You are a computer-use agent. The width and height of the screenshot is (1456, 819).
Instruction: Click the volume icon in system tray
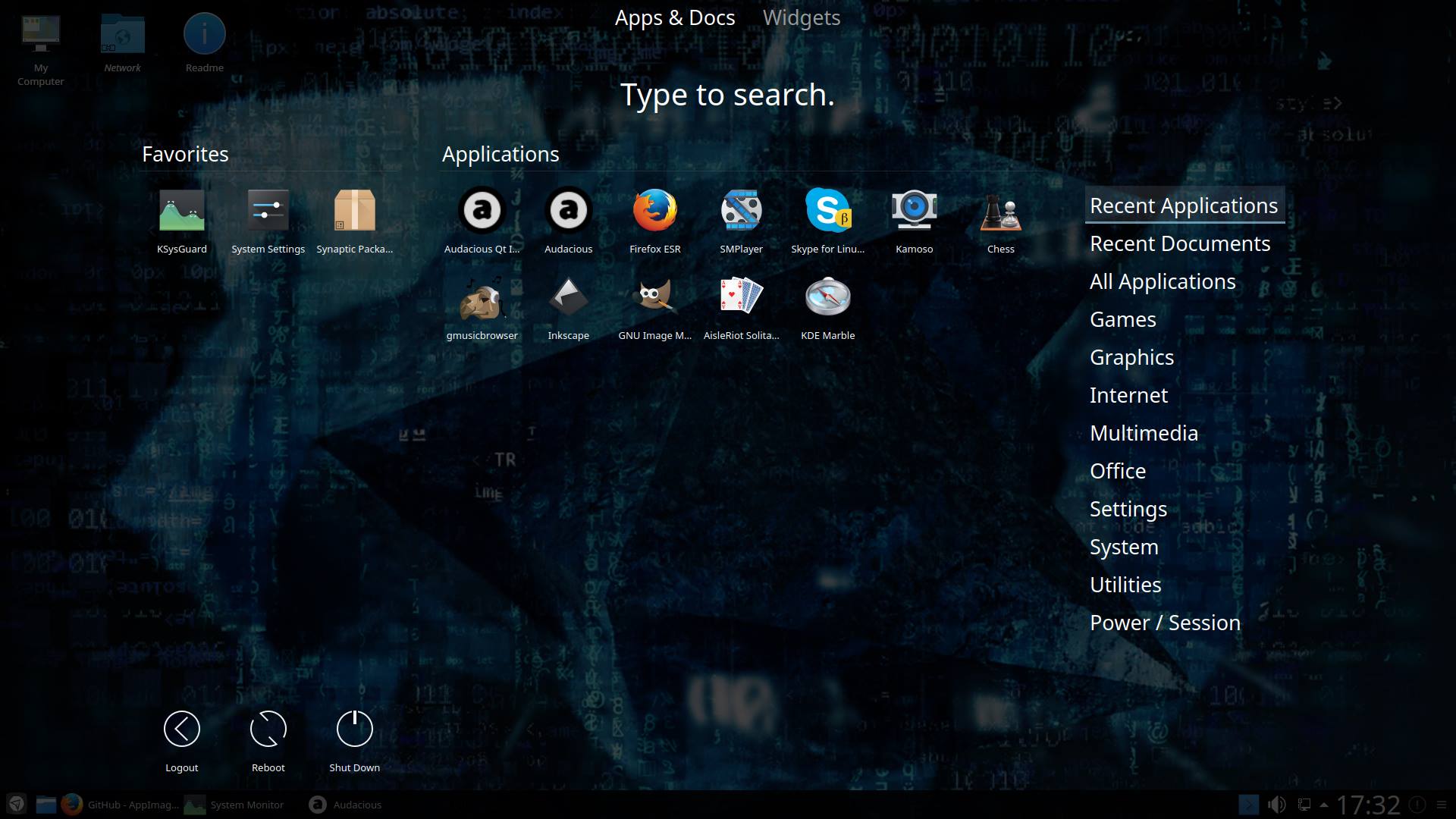click(1276, 805)
